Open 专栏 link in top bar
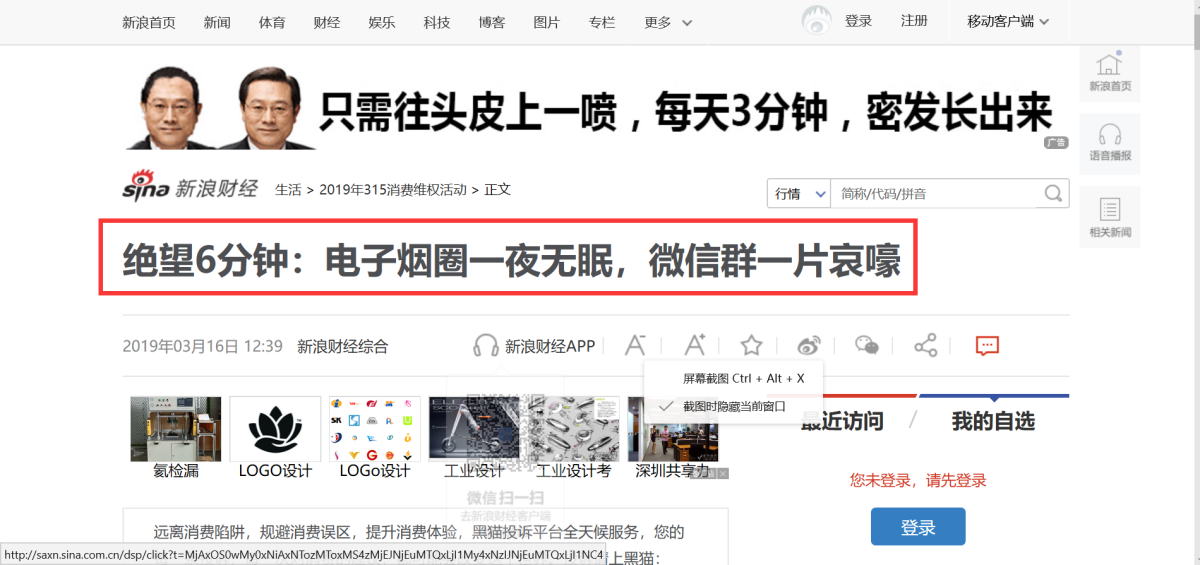This screenshot has height=565, width=1200. pyautogui.click(x=602, y=22)
